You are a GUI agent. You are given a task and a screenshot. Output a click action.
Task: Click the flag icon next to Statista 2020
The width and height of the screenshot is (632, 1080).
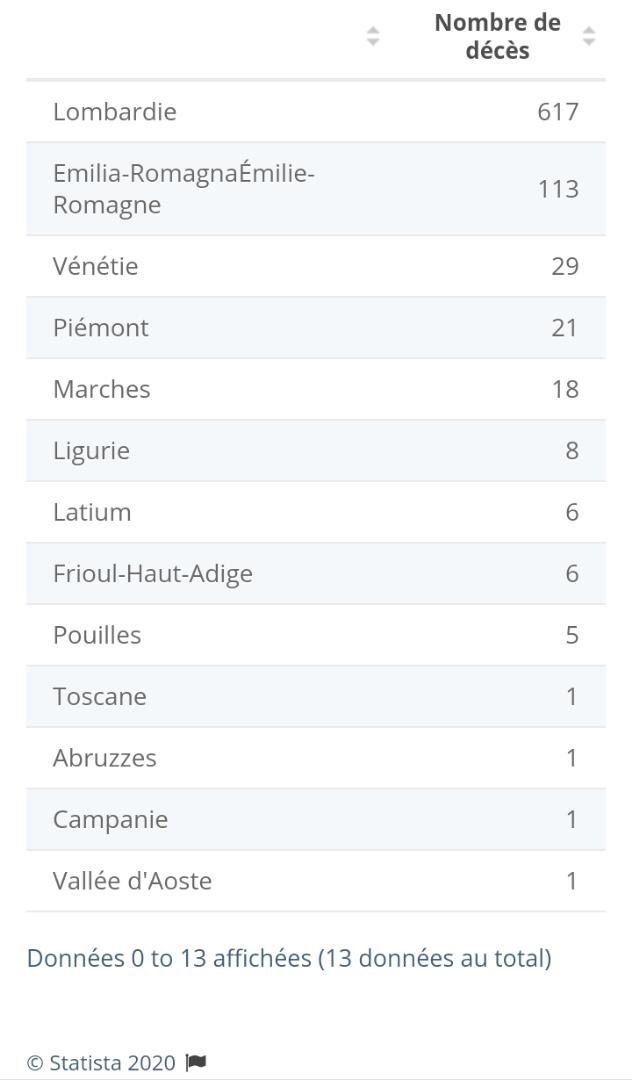[x=196, y=1062]
